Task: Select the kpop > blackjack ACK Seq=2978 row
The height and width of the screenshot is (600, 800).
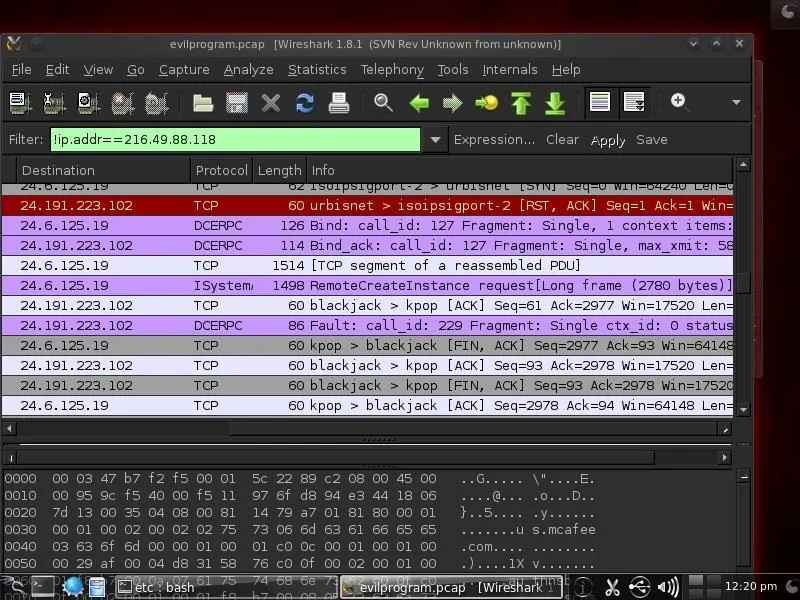Action: [367, 405]
